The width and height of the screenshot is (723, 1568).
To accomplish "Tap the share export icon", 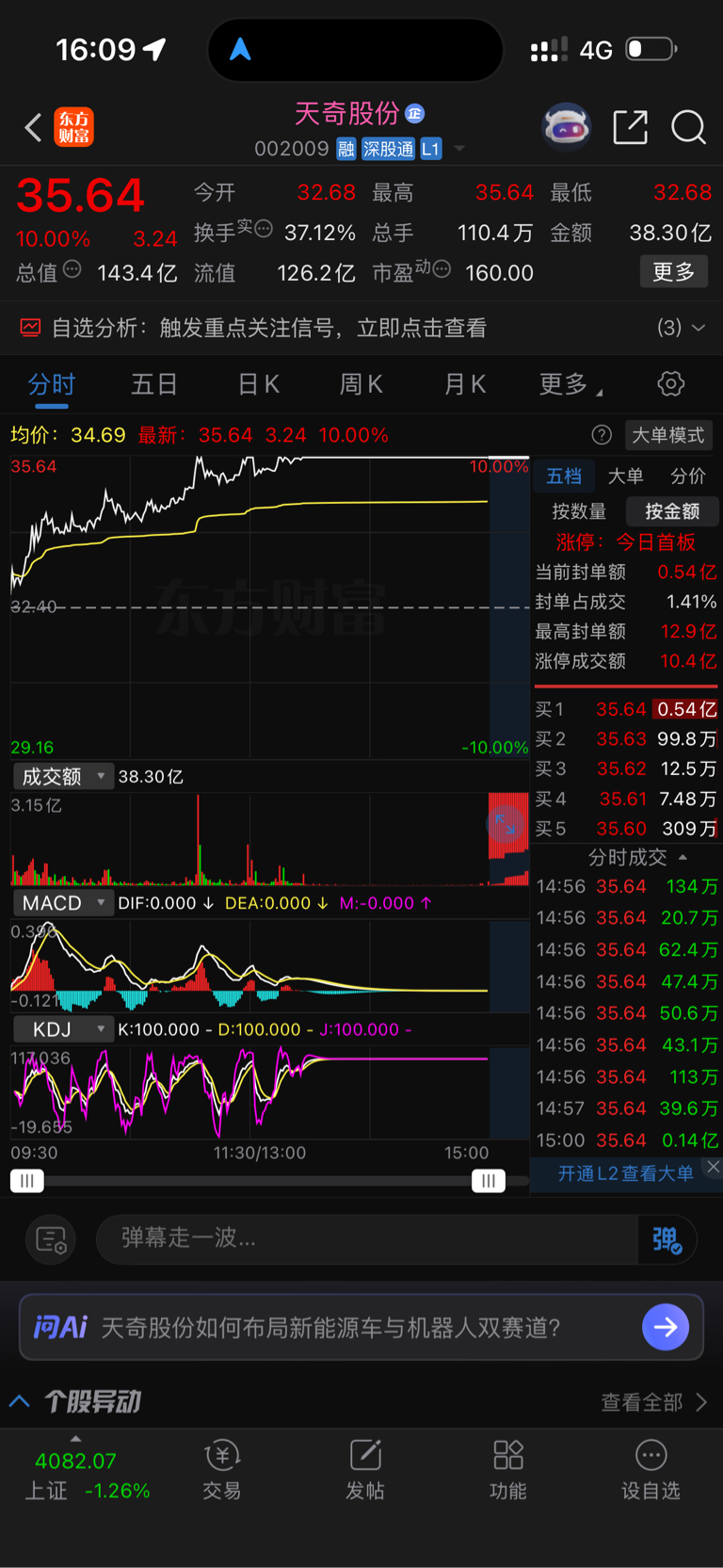I will (630, 127).
